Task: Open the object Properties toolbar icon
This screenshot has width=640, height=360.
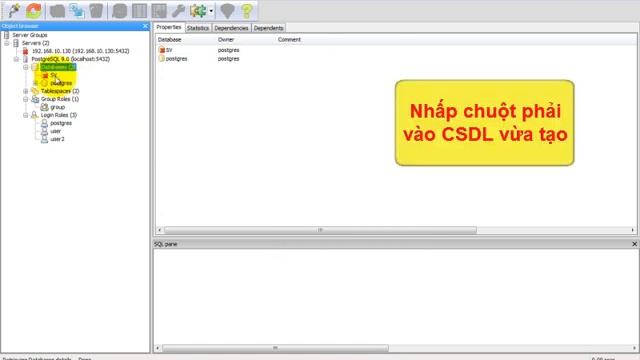Action: [57, 11]
